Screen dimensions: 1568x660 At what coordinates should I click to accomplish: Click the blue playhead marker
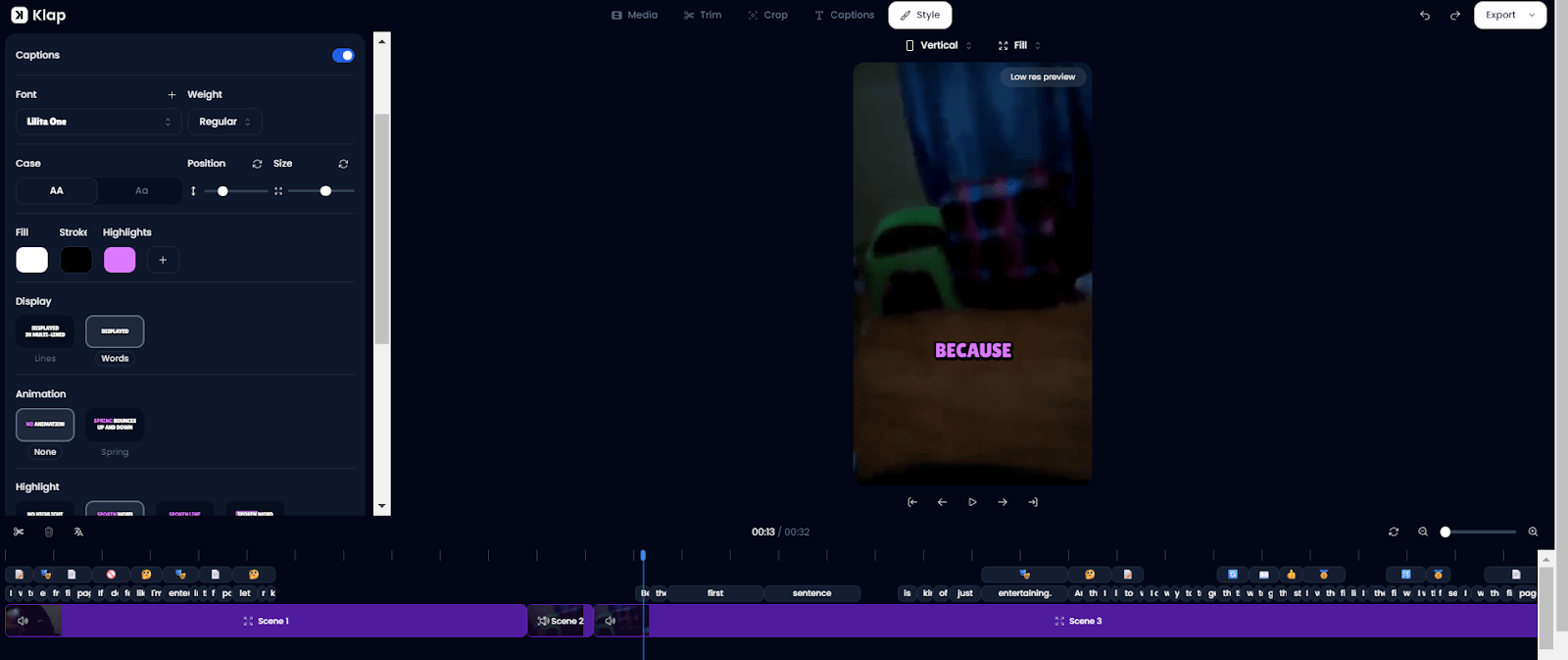[643, 555]
